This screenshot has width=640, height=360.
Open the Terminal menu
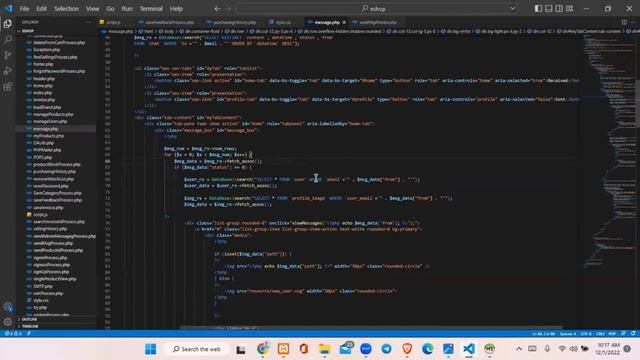click(151, 9)
